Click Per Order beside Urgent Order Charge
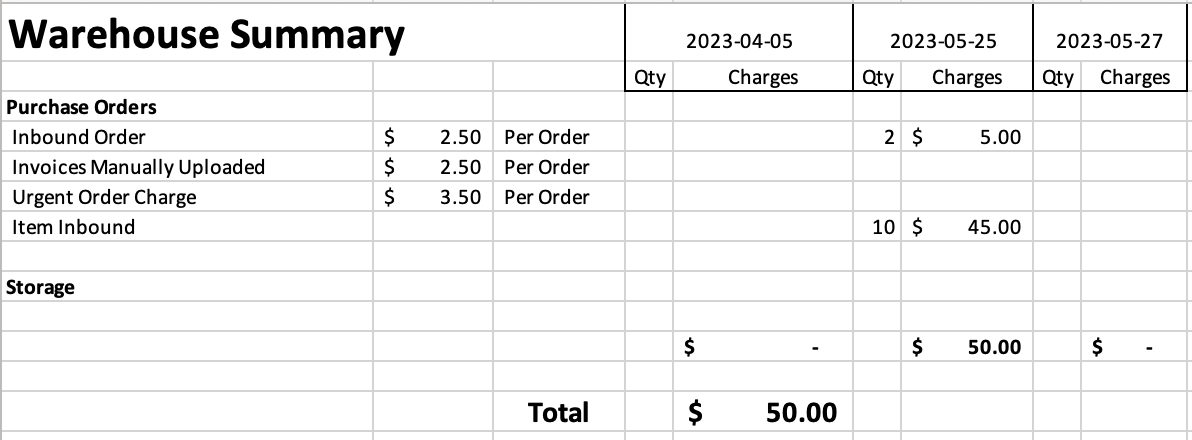1192x440 pixels. (547, 197)
